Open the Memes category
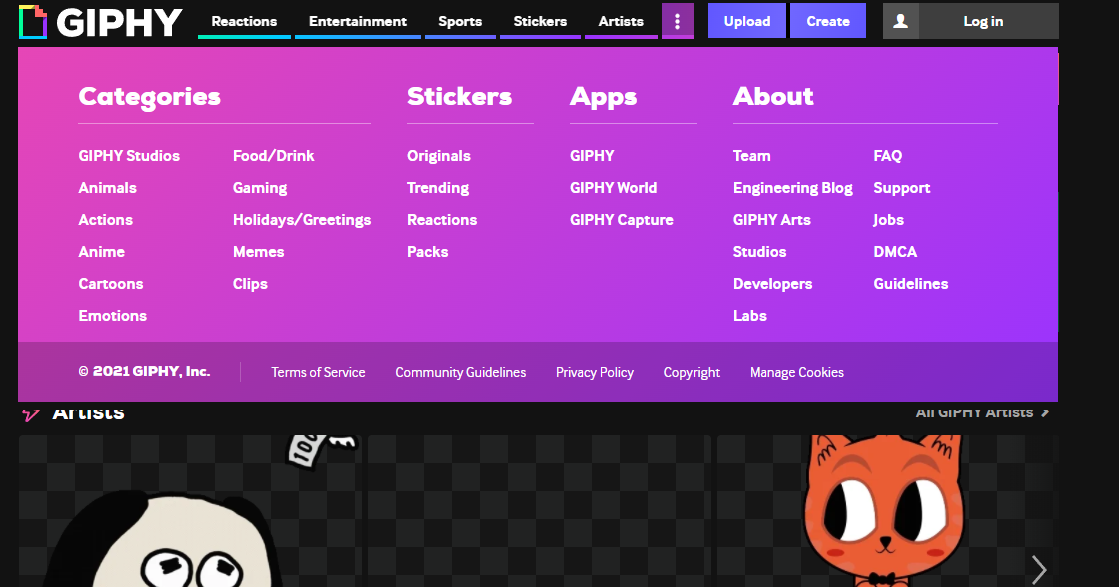Screen dimensions: 1119x587 (258, 252)
